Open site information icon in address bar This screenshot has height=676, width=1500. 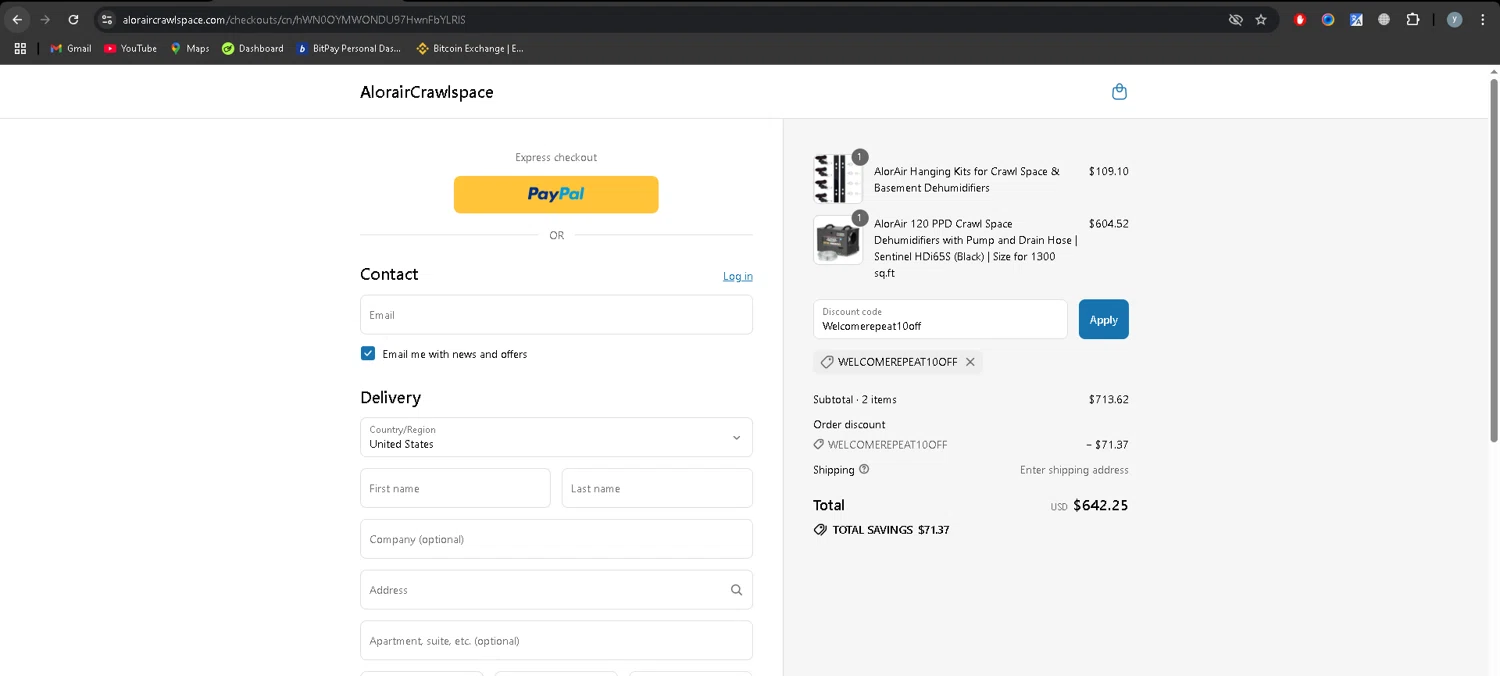pos(108,19)
